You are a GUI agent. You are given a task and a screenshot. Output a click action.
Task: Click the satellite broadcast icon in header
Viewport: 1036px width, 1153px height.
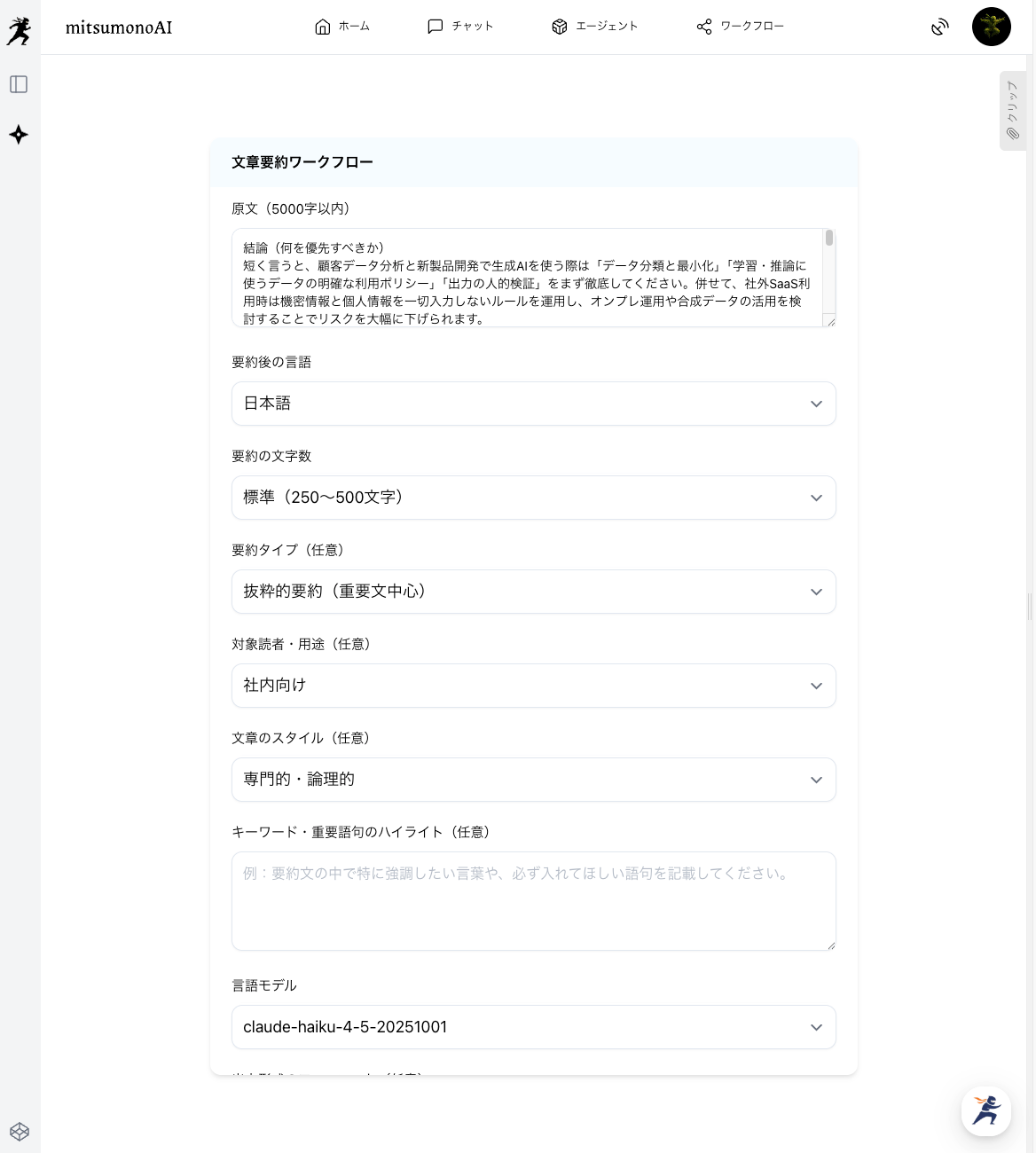coord(939,27)
